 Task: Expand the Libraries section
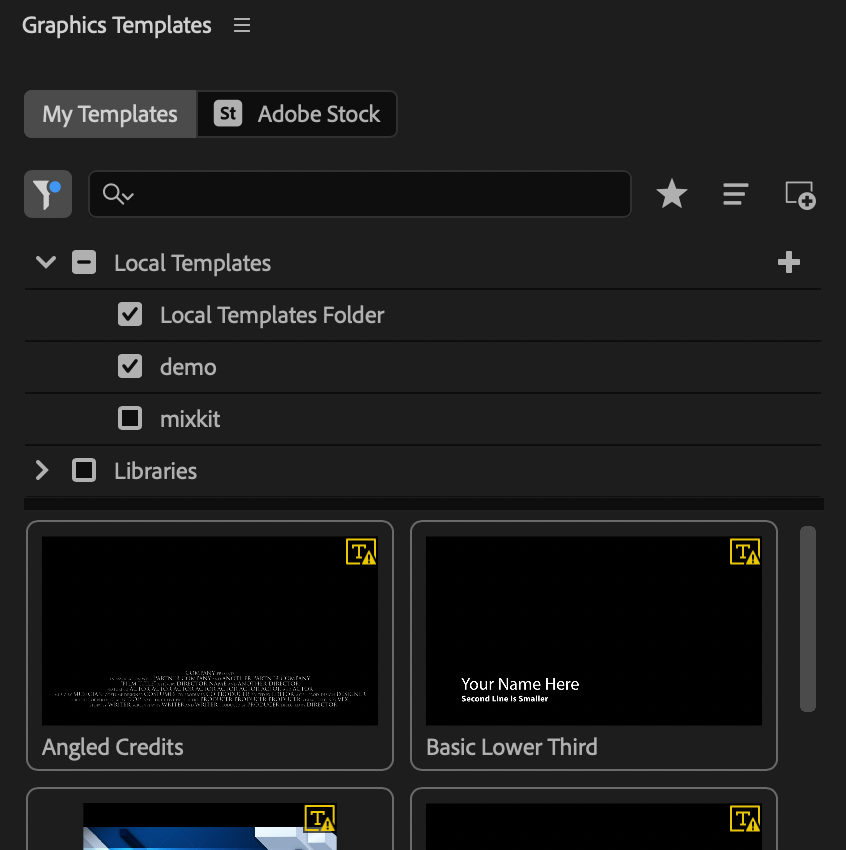tap(42, 471)
